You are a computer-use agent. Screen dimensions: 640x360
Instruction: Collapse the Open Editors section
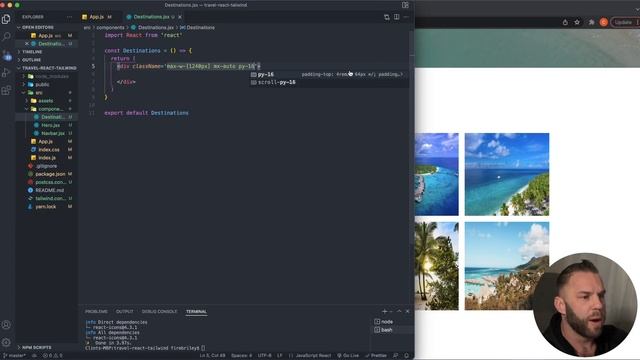pyautogui.click(x=38, y=27)
